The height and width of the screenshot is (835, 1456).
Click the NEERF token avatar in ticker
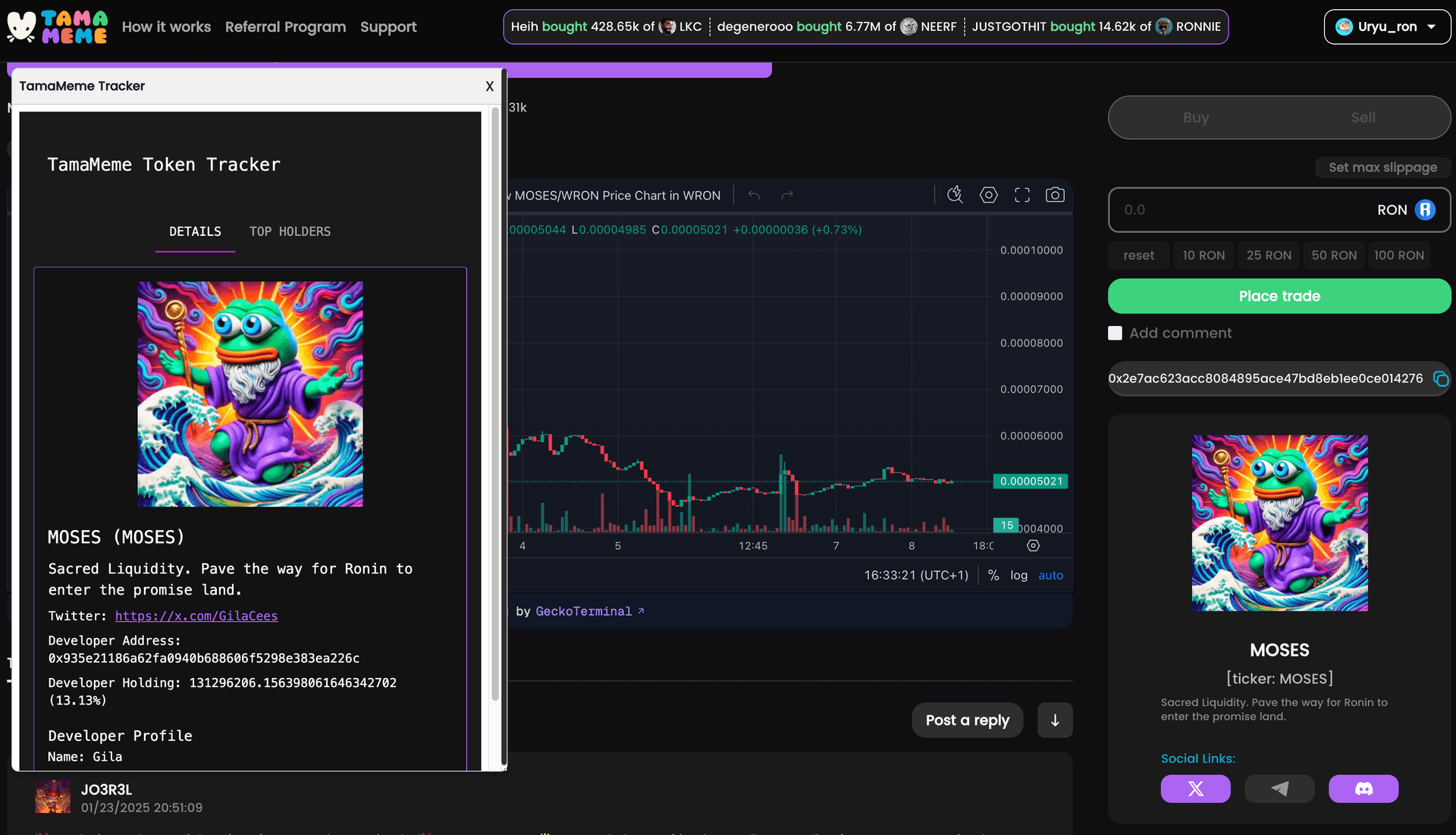pos(908,27)
